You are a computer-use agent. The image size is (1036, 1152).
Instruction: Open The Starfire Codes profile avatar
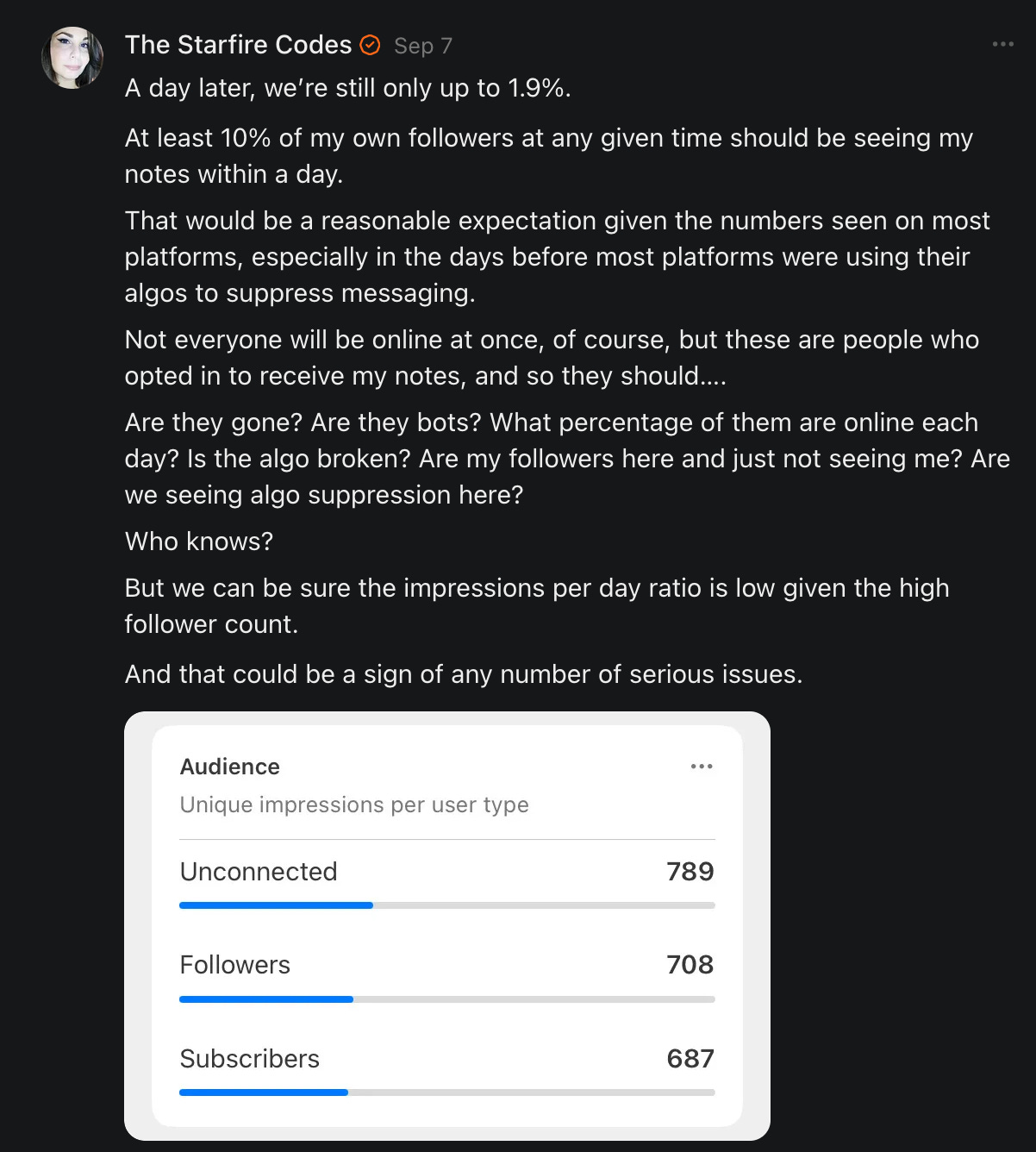click(x=72, y=58)
